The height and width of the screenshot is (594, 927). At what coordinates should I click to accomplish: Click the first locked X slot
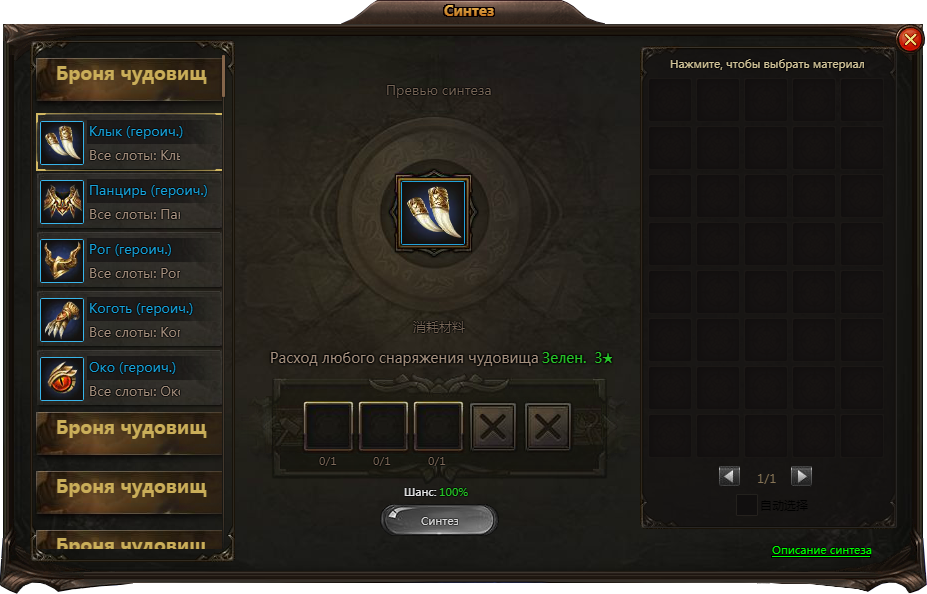coord(493,426)
